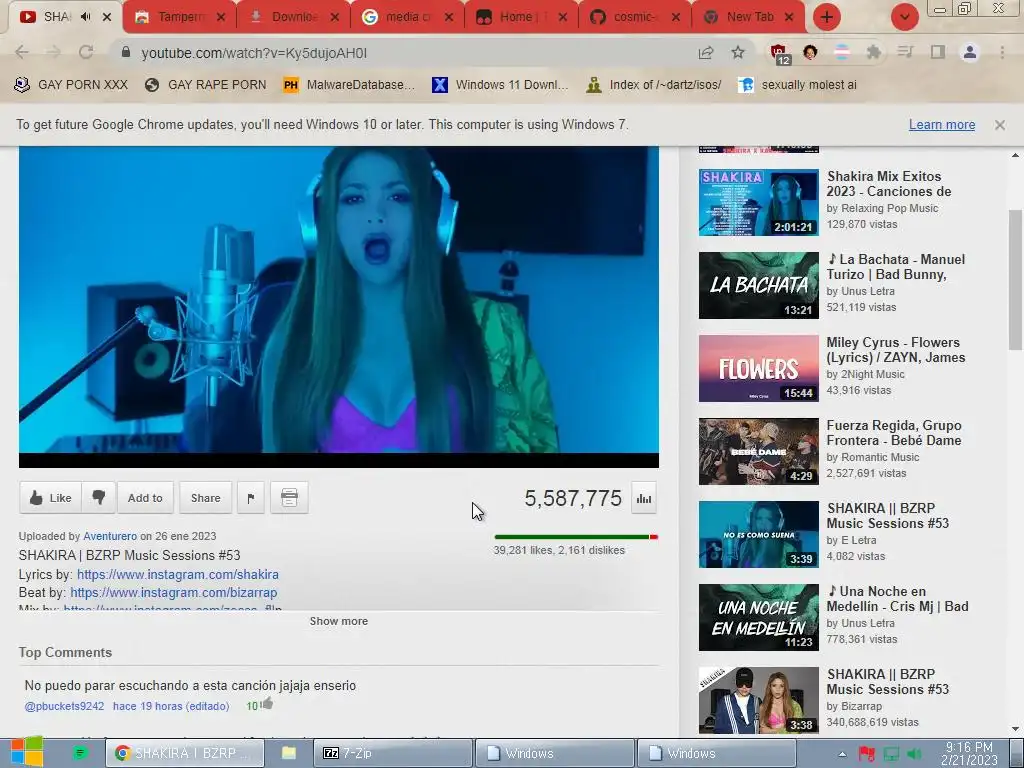Image resolution: width=1024 pixels, height=768 pixels.
Task: Click the volume speaker tray icon
Action: (x=914, y=754)
